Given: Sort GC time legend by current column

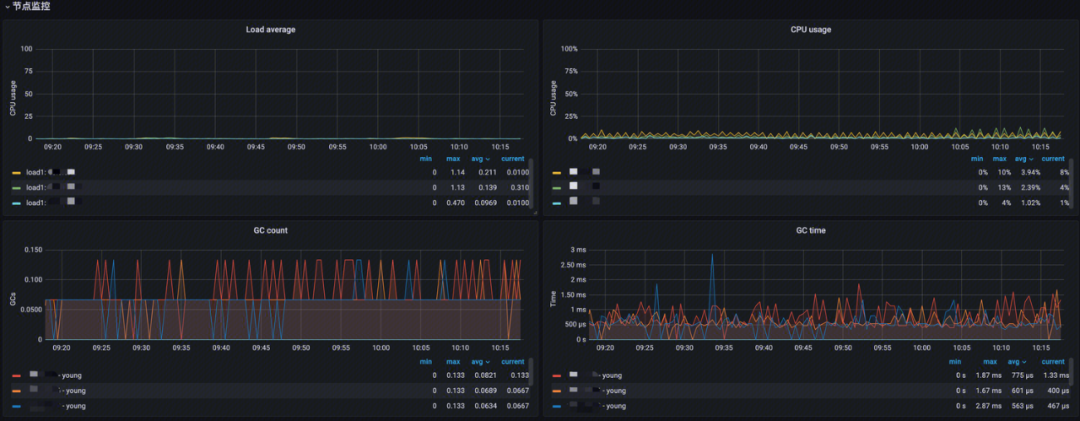Looking at the screenshot, I should (x=1055, y=361).
